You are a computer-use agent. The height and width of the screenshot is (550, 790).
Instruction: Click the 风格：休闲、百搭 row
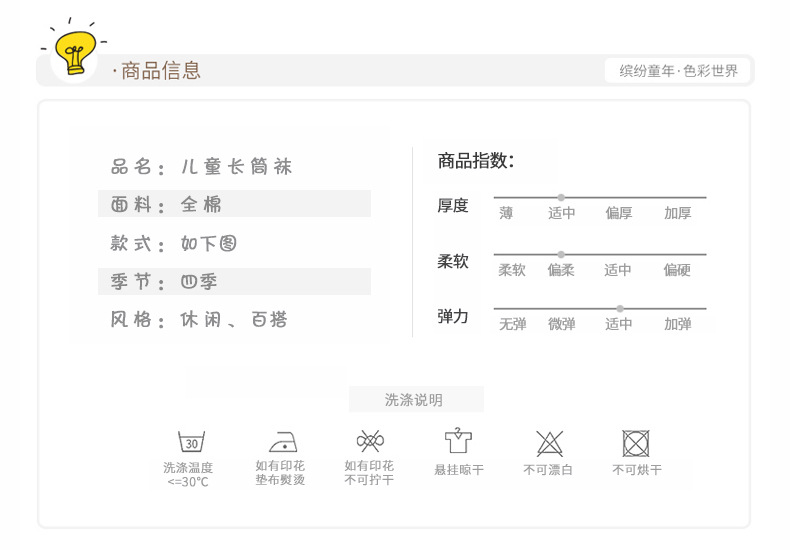(199, 319)
